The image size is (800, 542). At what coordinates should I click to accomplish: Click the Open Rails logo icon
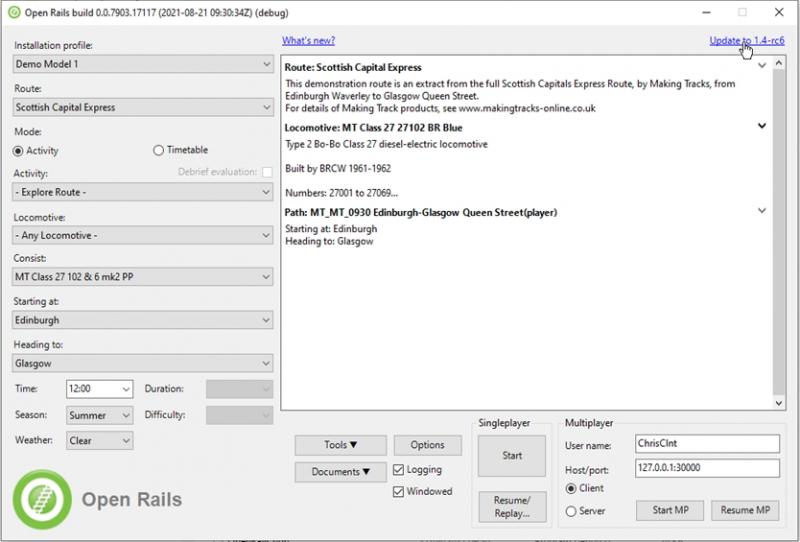click(x=42, y=499)
